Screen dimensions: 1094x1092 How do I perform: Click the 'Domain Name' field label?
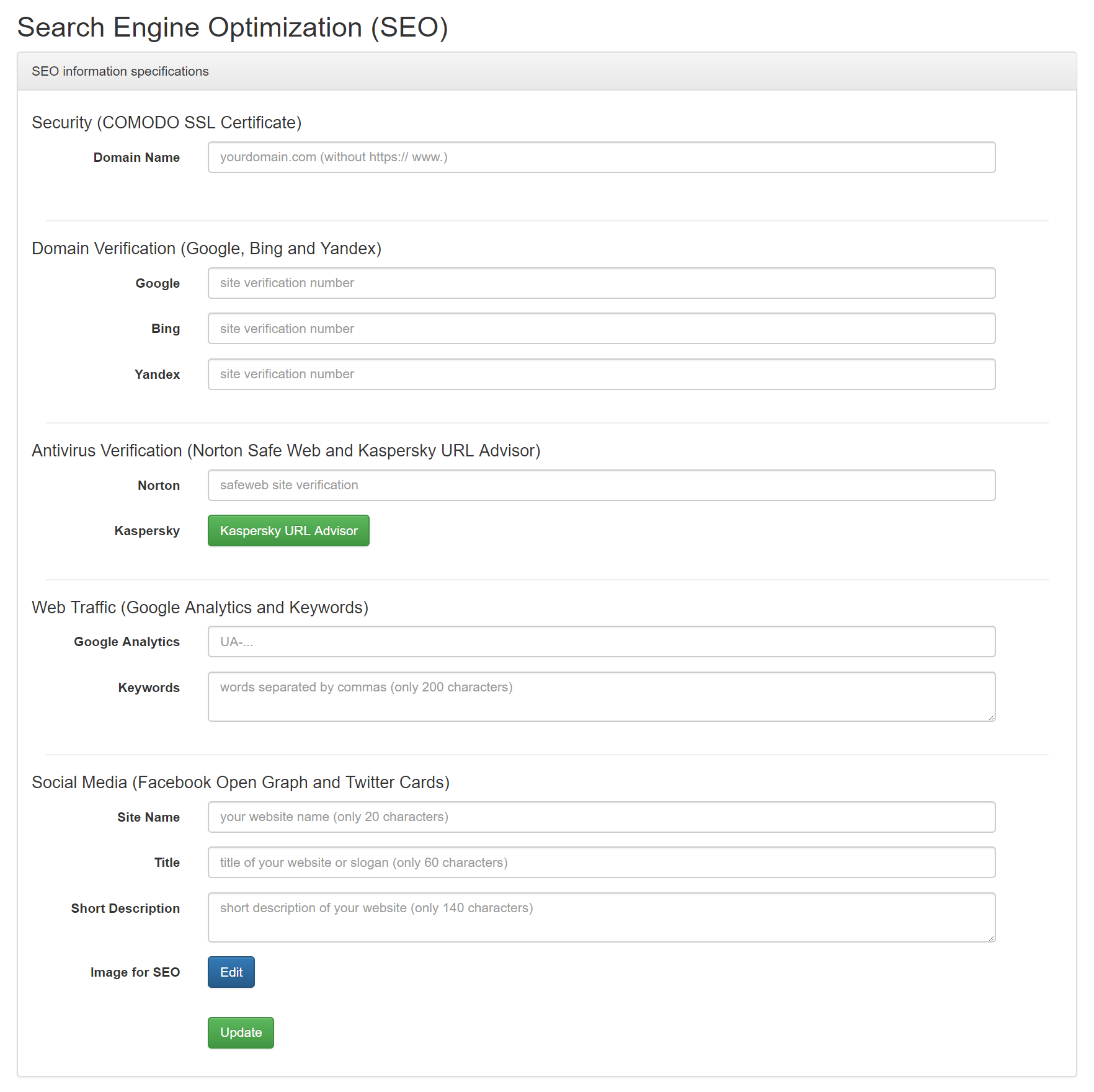[136, 158]
